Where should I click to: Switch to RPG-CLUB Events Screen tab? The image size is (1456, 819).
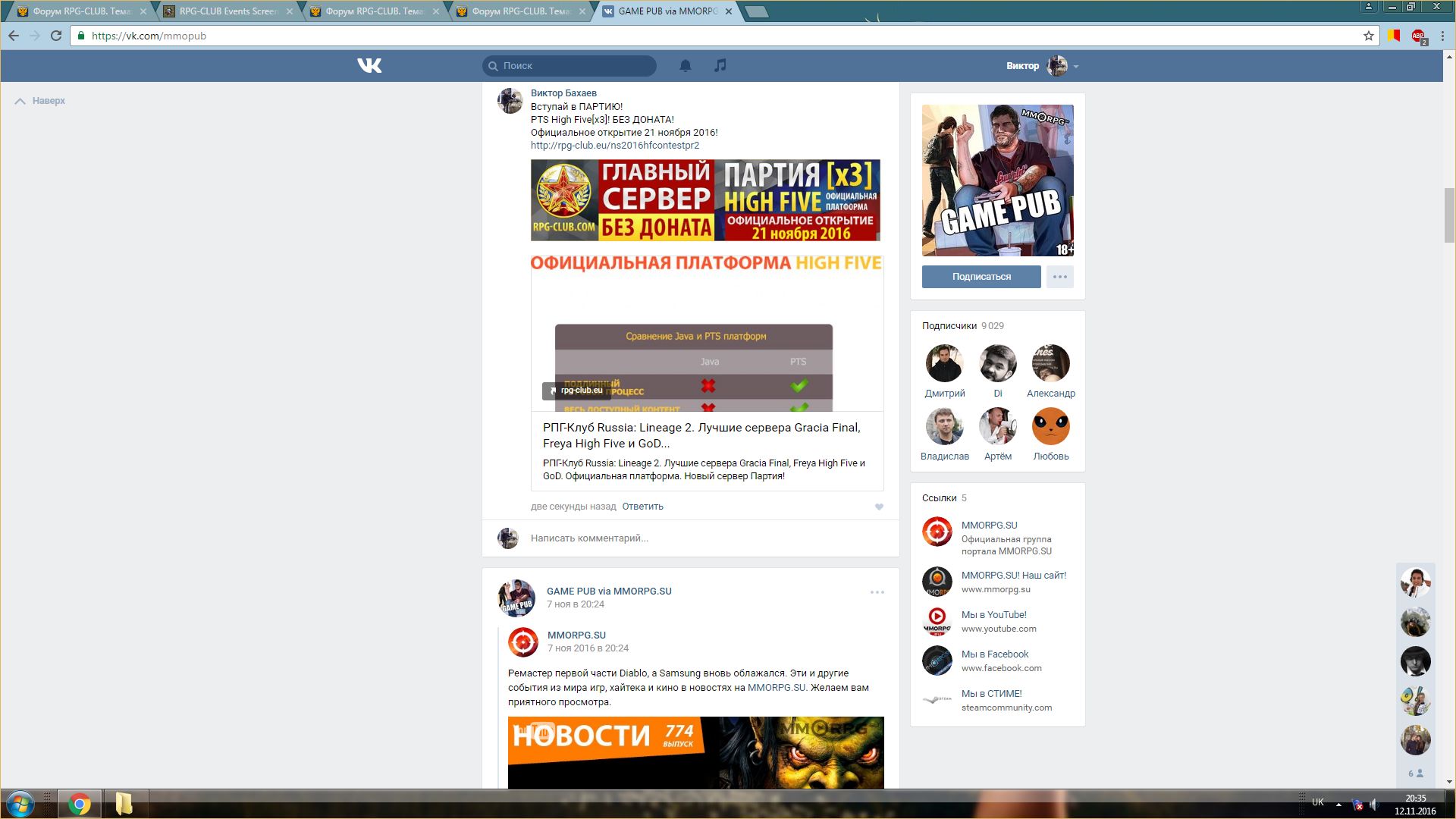click(227, 11)
